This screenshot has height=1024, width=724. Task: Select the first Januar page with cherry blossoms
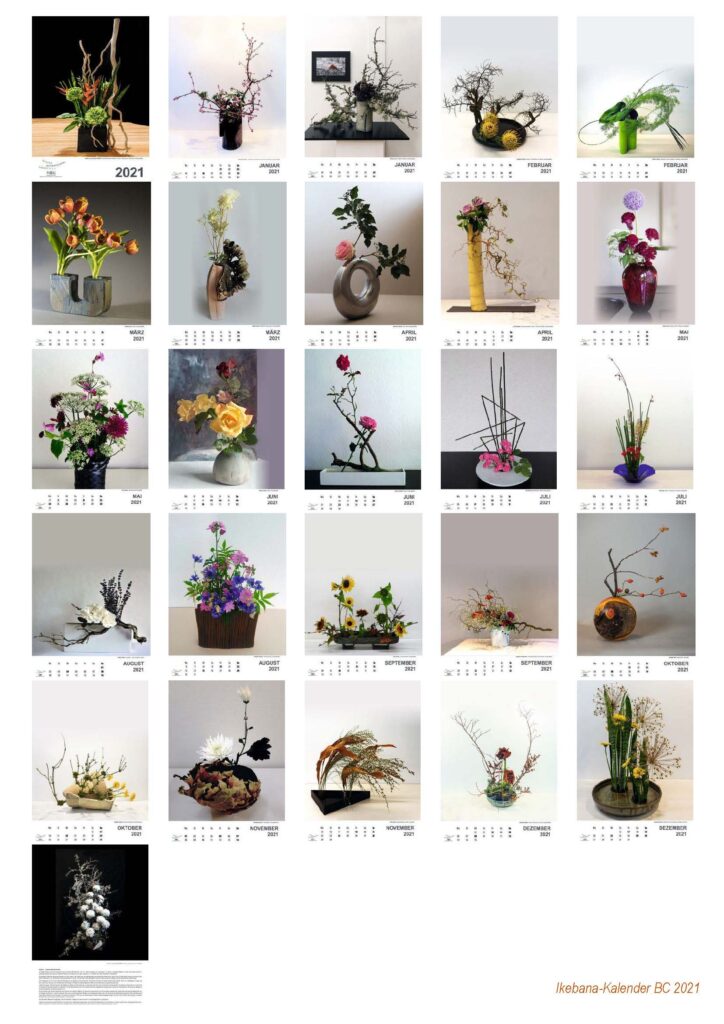pos(227,98)
